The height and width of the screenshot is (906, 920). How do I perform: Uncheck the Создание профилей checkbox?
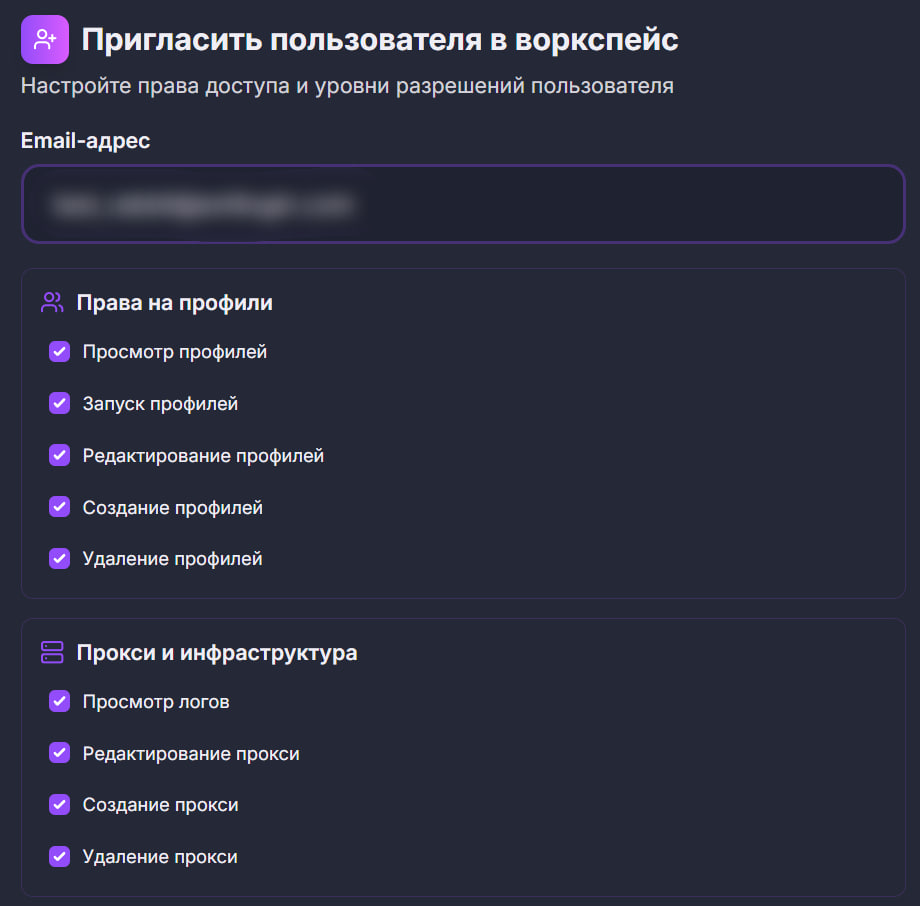pyautogui.click(x=59, y=507)
